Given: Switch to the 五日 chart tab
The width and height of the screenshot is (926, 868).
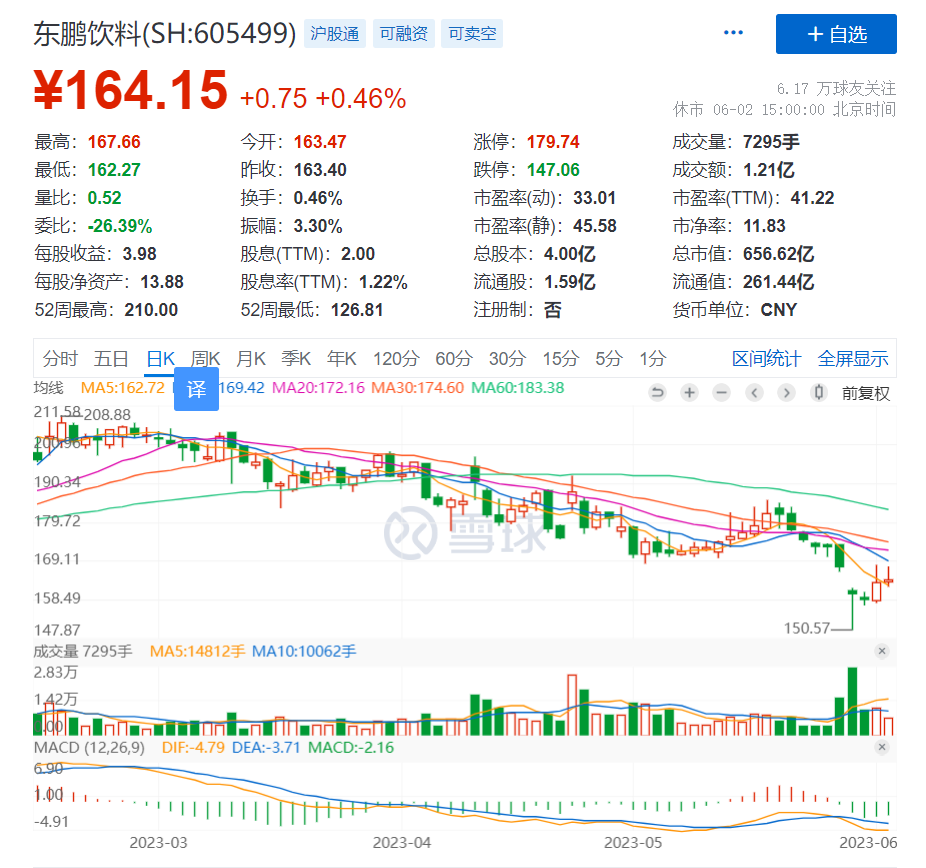Looking at the screenshot, I should pos(111,358).
